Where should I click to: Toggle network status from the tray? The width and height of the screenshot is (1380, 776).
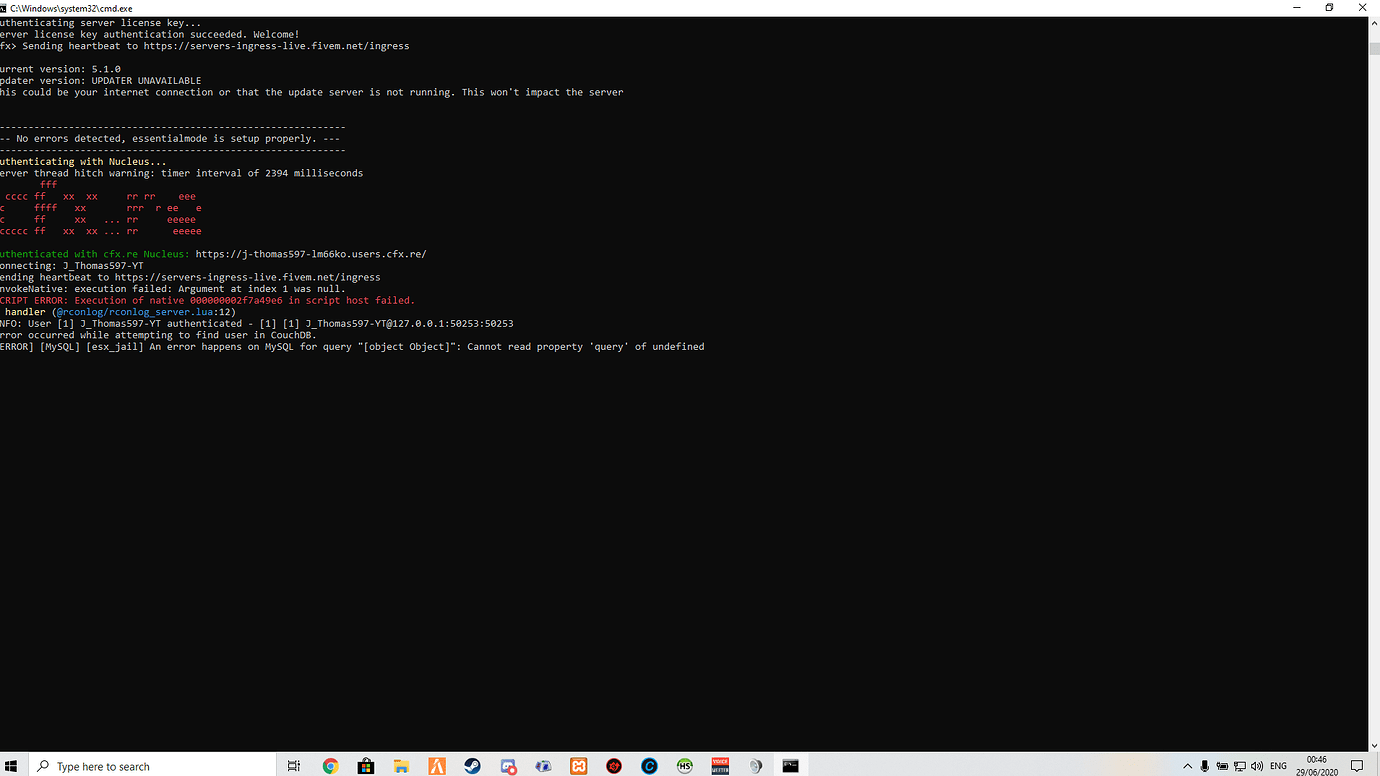1238,765
